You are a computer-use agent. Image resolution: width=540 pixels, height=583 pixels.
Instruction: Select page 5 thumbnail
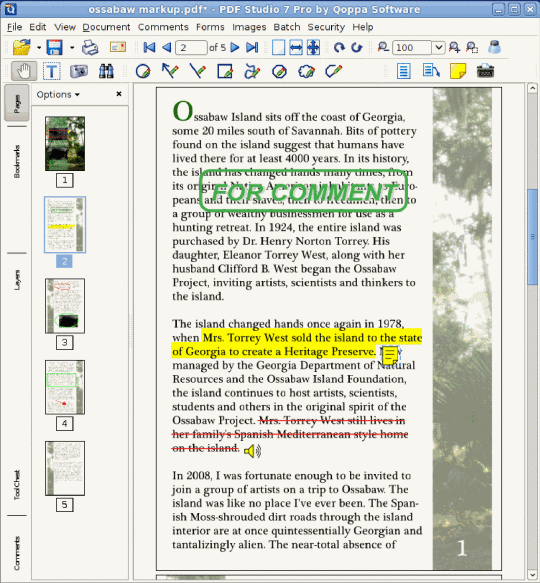click(x=65, y=468)
